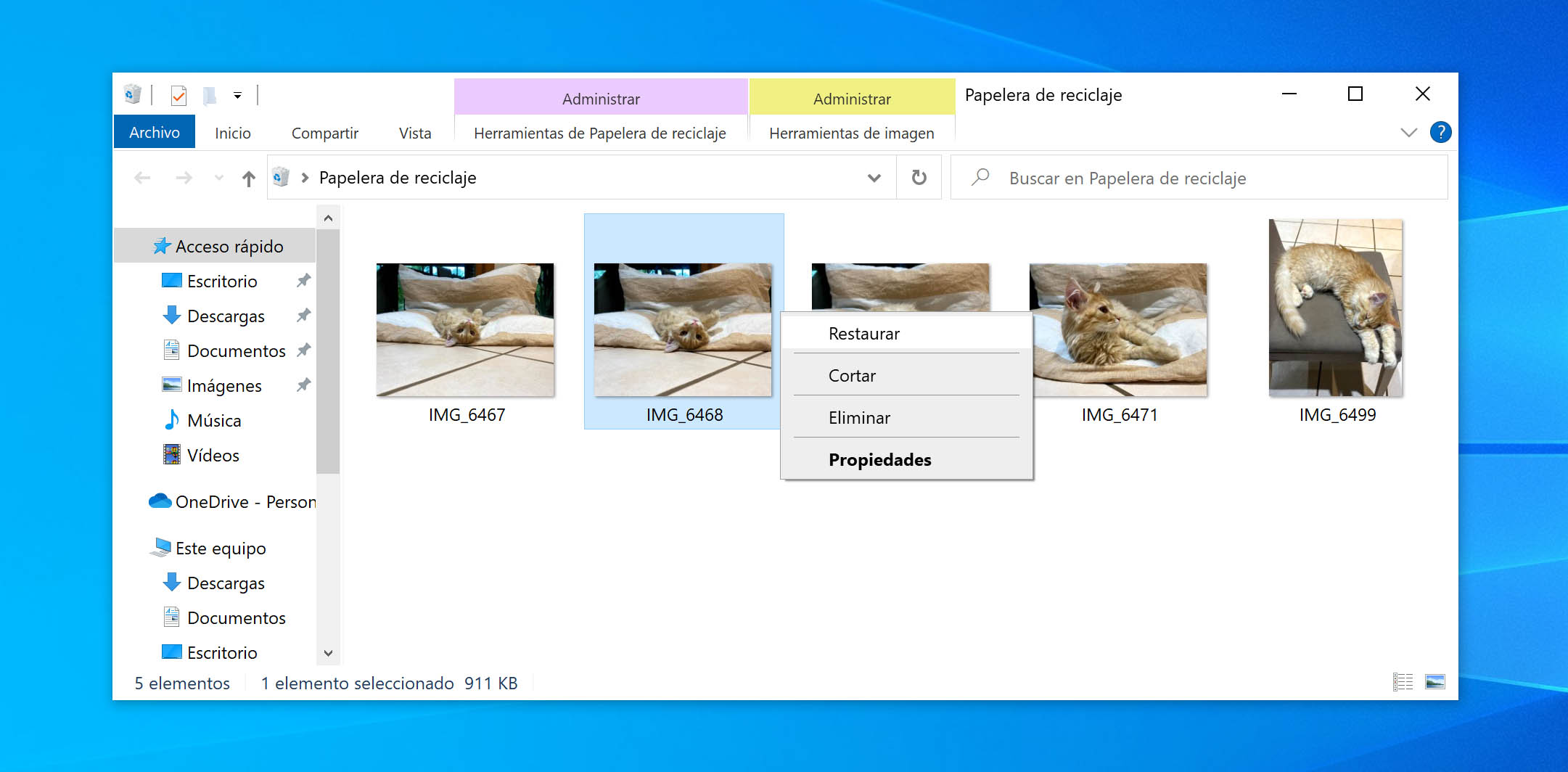1568x772 pixels.
Task: Switch to details view icon in status bar
Action: click(1403, 682)
